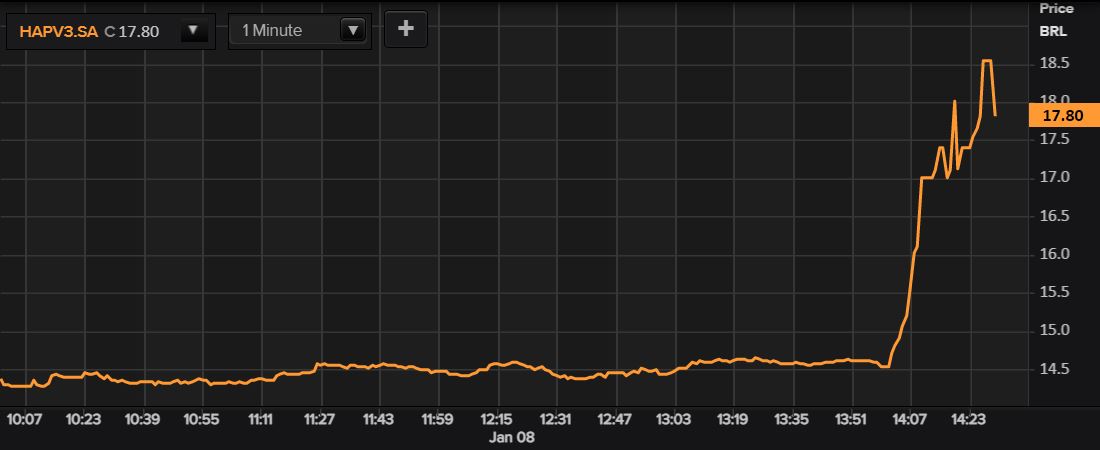The height and width of the screenshot is (450, 1100).
Task: Select the 12:15 time axis label
Action: click(x=497, y=419)
